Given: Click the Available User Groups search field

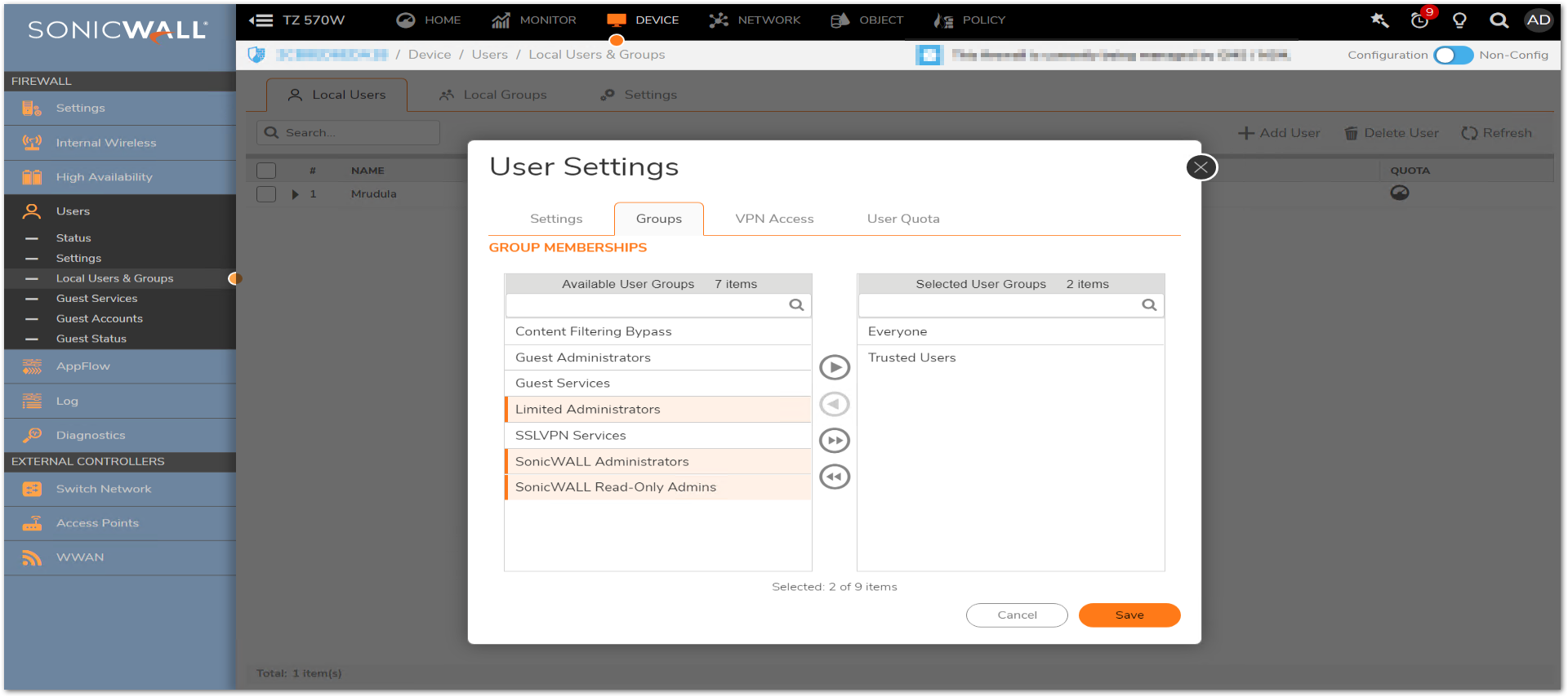Looking at the screenshot, I should (x=658, y=305).
